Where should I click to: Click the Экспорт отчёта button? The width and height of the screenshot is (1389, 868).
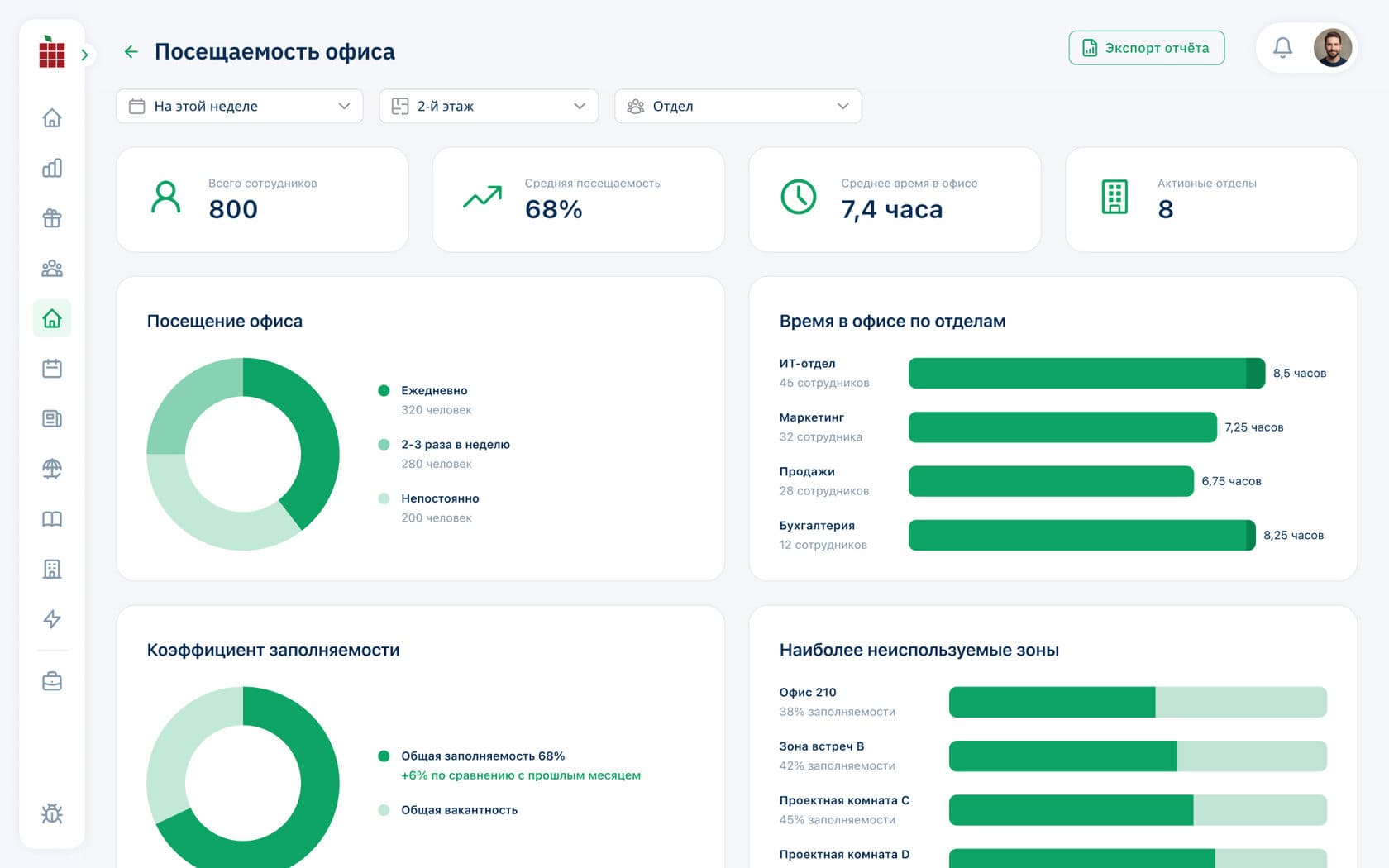click(x=1147, y=48)
